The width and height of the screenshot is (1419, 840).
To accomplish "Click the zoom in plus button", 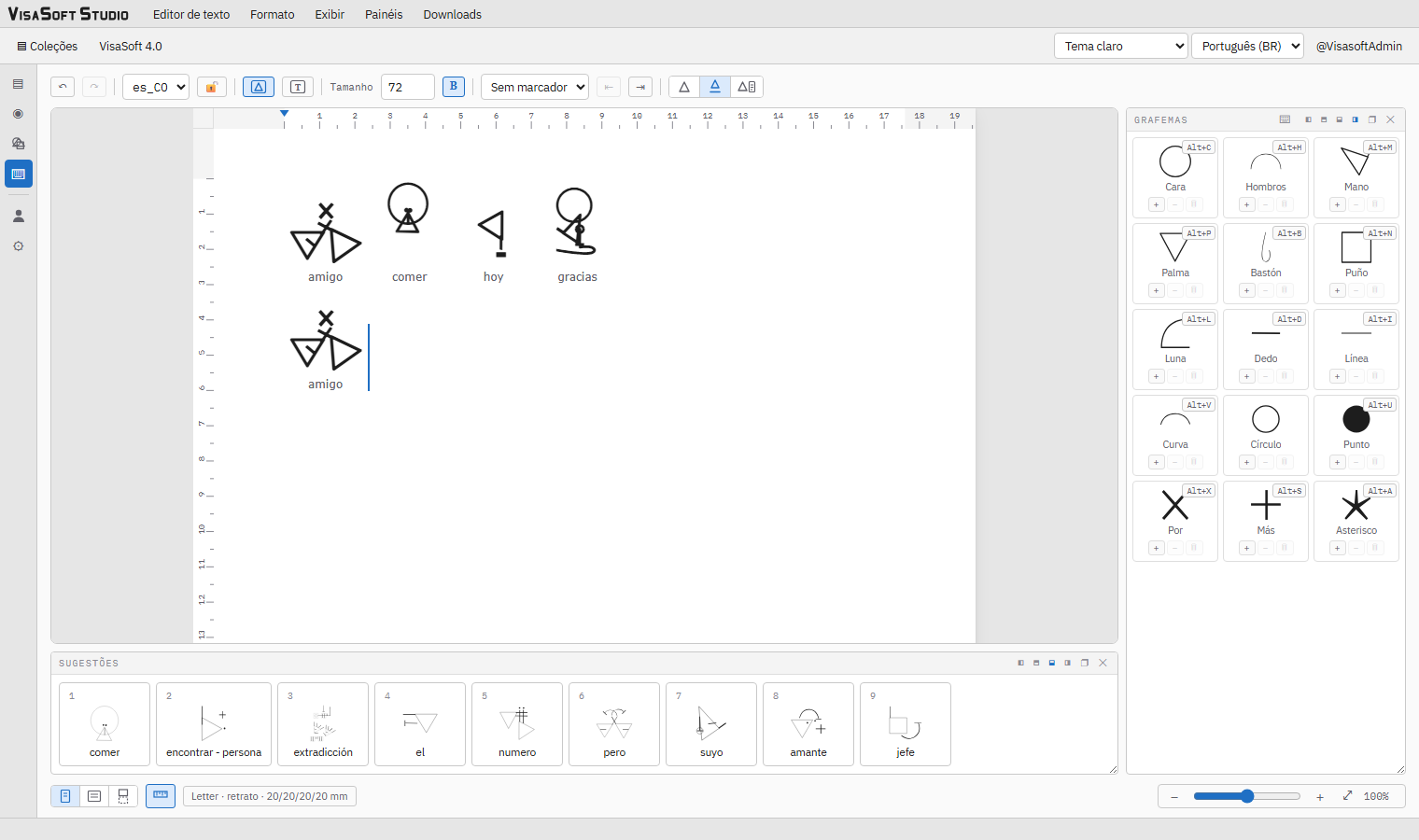I will pos(1320,796).
